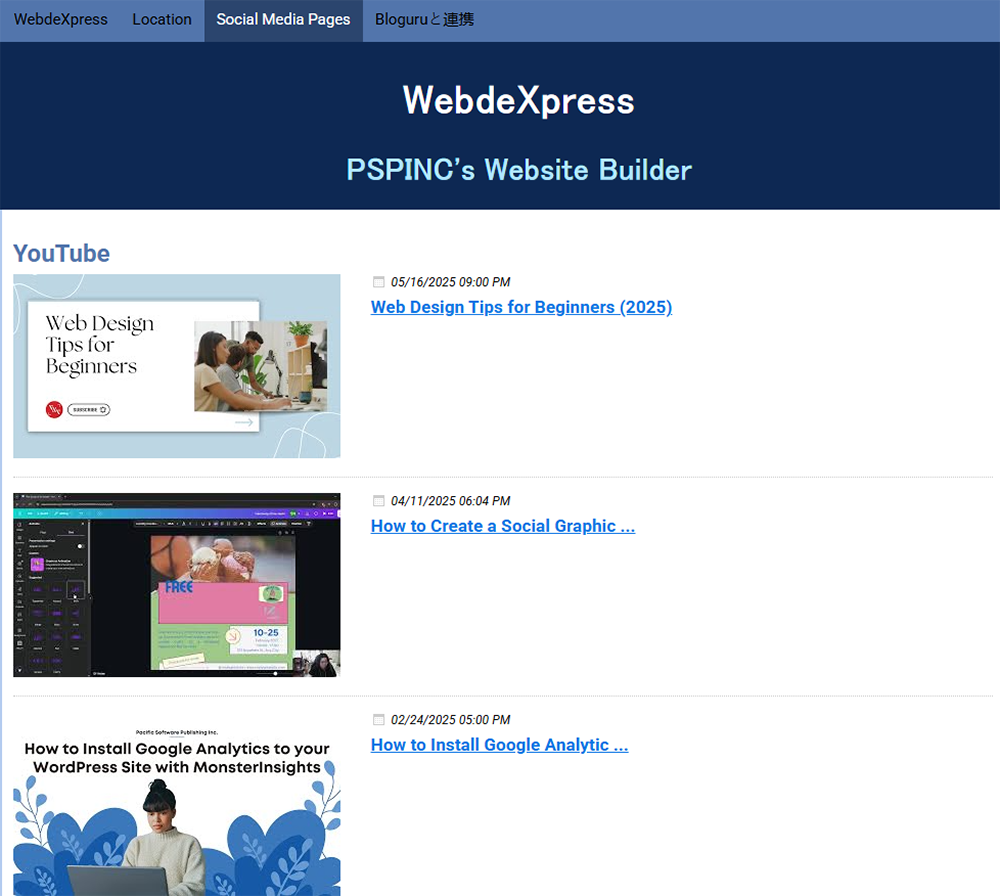Screen dimensions: 1000x896
Task: Select the Social Media Pages tab
Action: click(283, 20)
